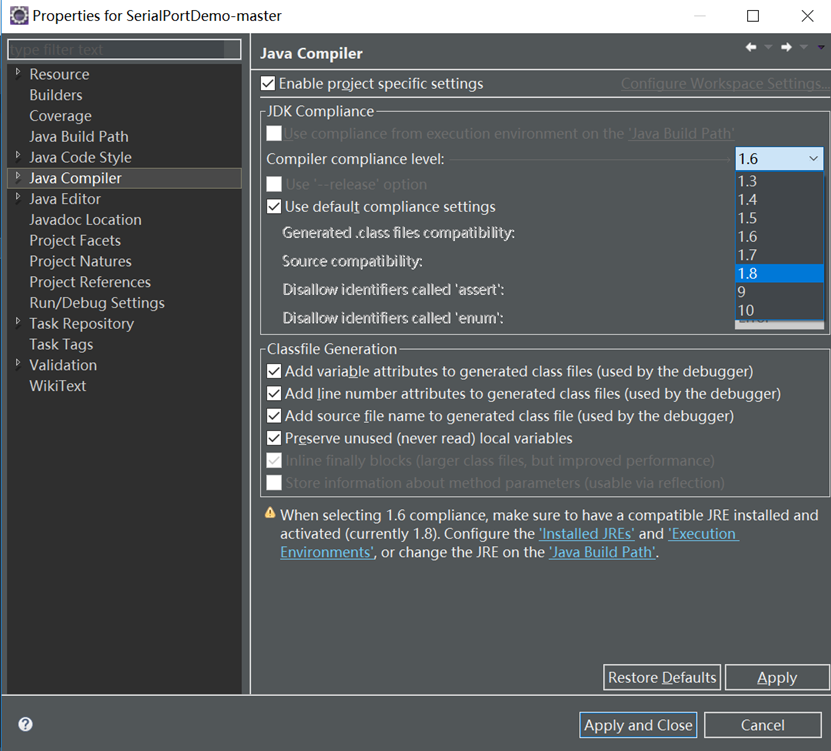Open help via the question mark icon

coord(24,724)
